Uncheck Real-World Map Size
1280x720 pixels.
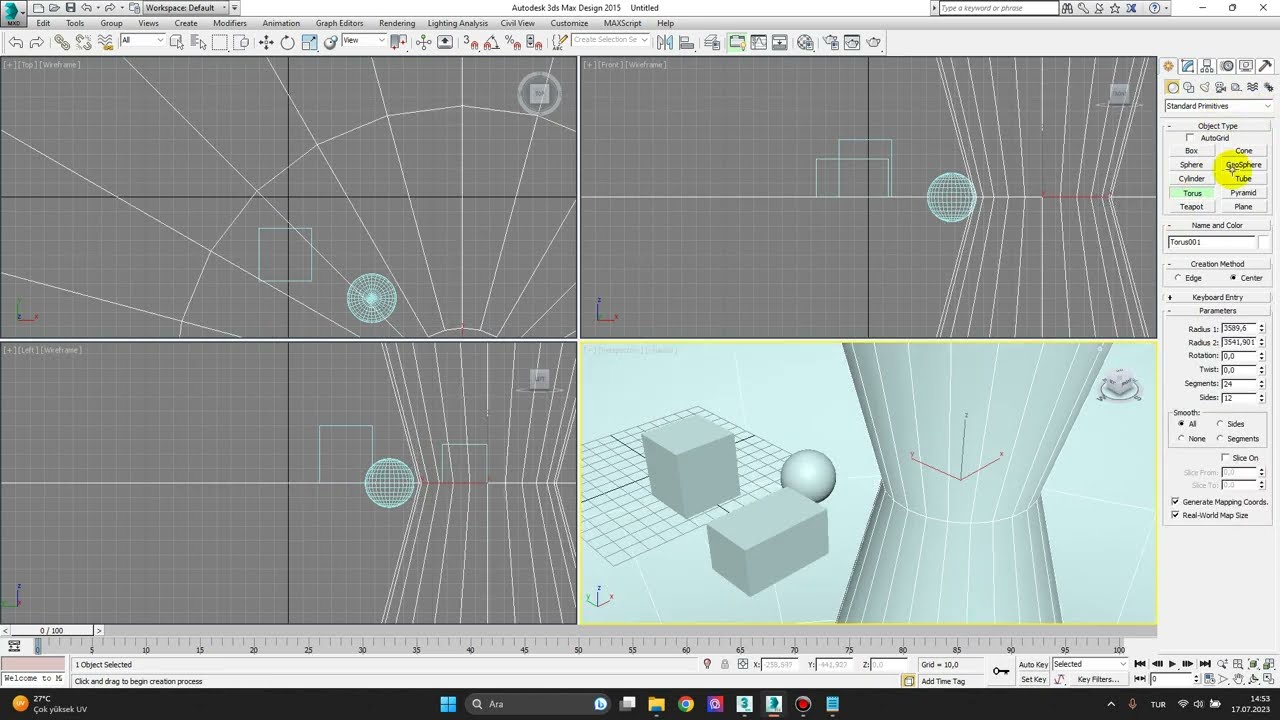pyautogui.click(x=1175, y=515)
